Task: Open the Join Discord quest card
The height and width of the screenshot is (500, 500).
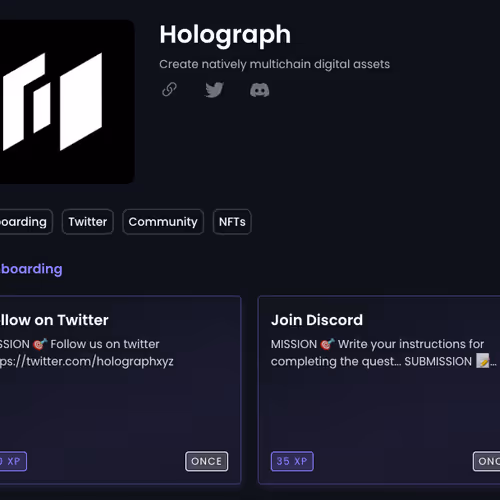Action: coord(379,390)
